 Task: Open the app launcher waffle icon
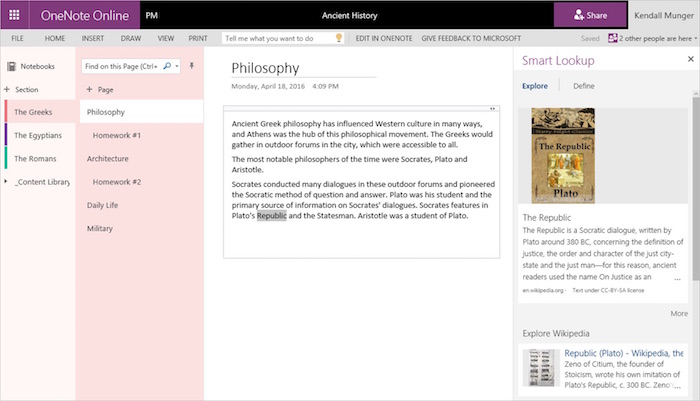point(14,15)
